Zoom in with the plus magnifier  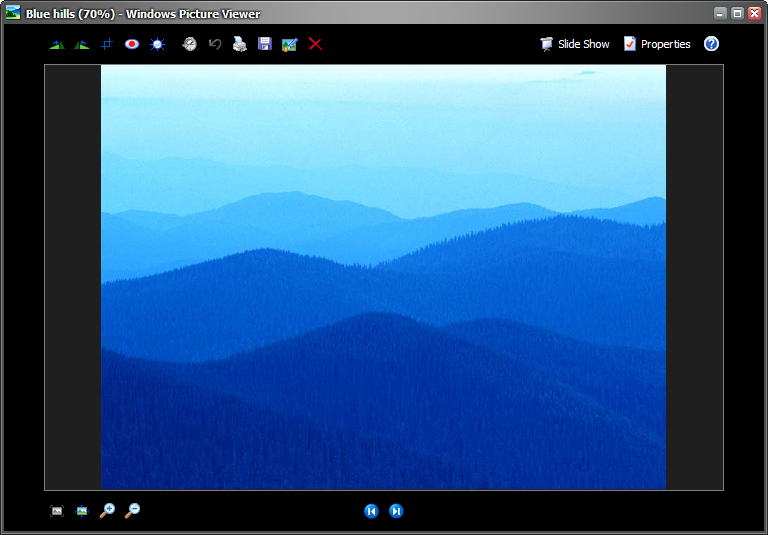pos(107,511)
